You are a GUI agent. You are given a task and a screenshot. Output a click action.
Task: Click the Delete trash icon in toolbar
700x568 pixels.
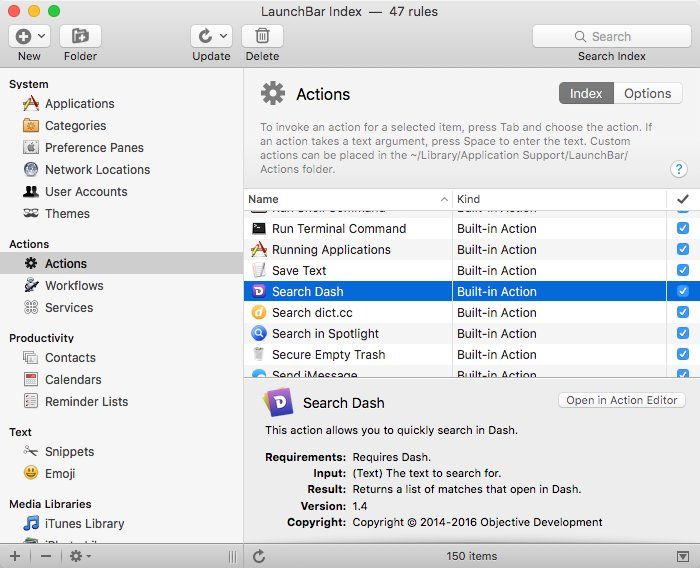click(262, 36)
